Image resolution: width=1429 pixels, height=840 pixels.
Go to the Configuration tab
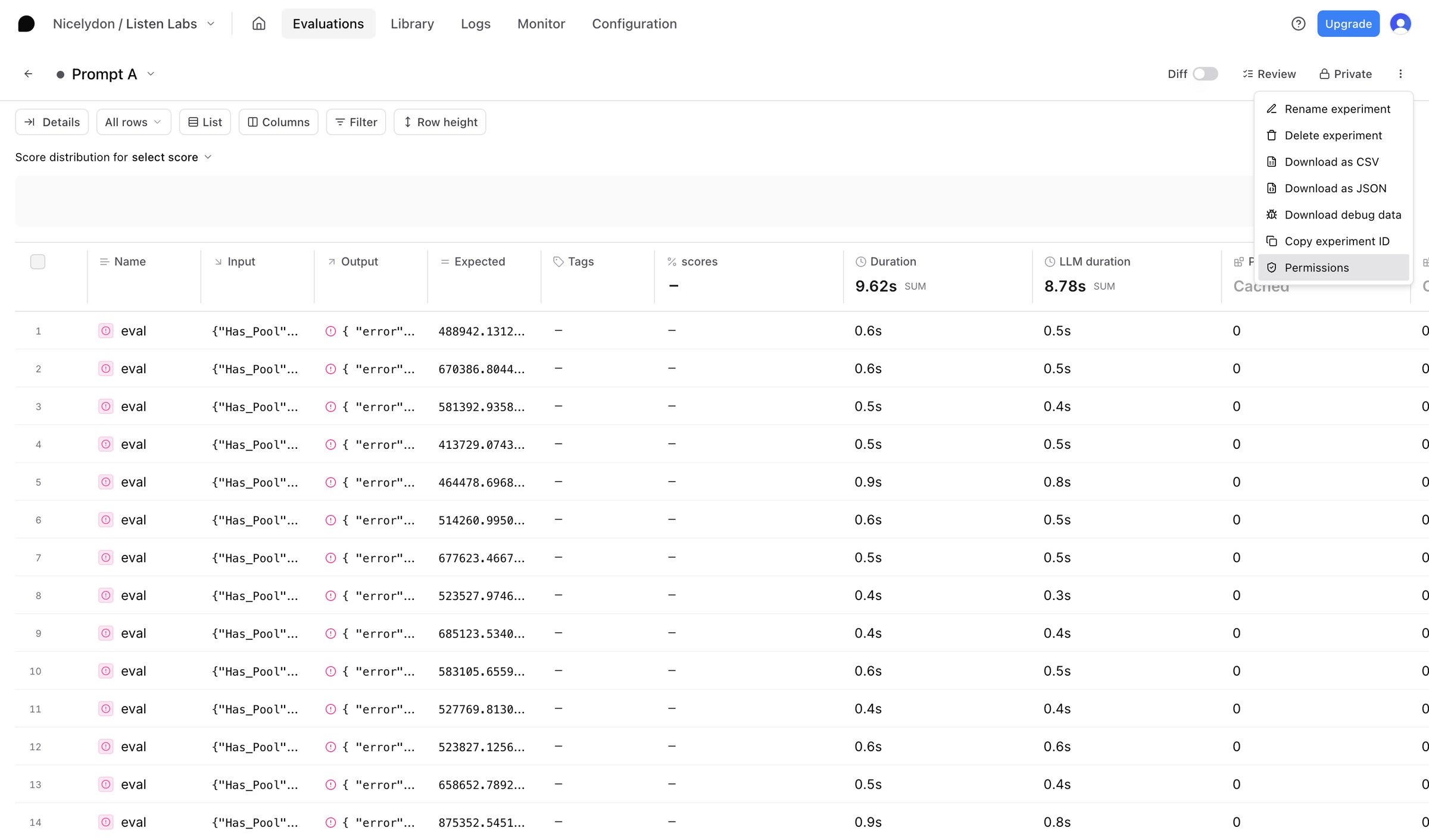point(634,24)
